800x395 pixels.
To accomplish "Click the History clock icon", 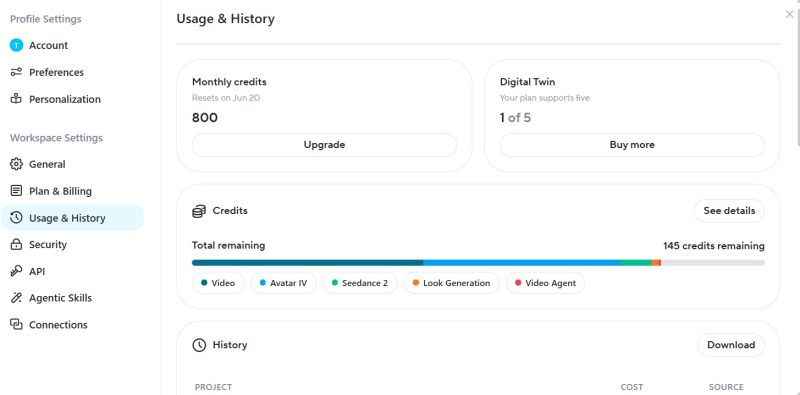I will [199, 345].
